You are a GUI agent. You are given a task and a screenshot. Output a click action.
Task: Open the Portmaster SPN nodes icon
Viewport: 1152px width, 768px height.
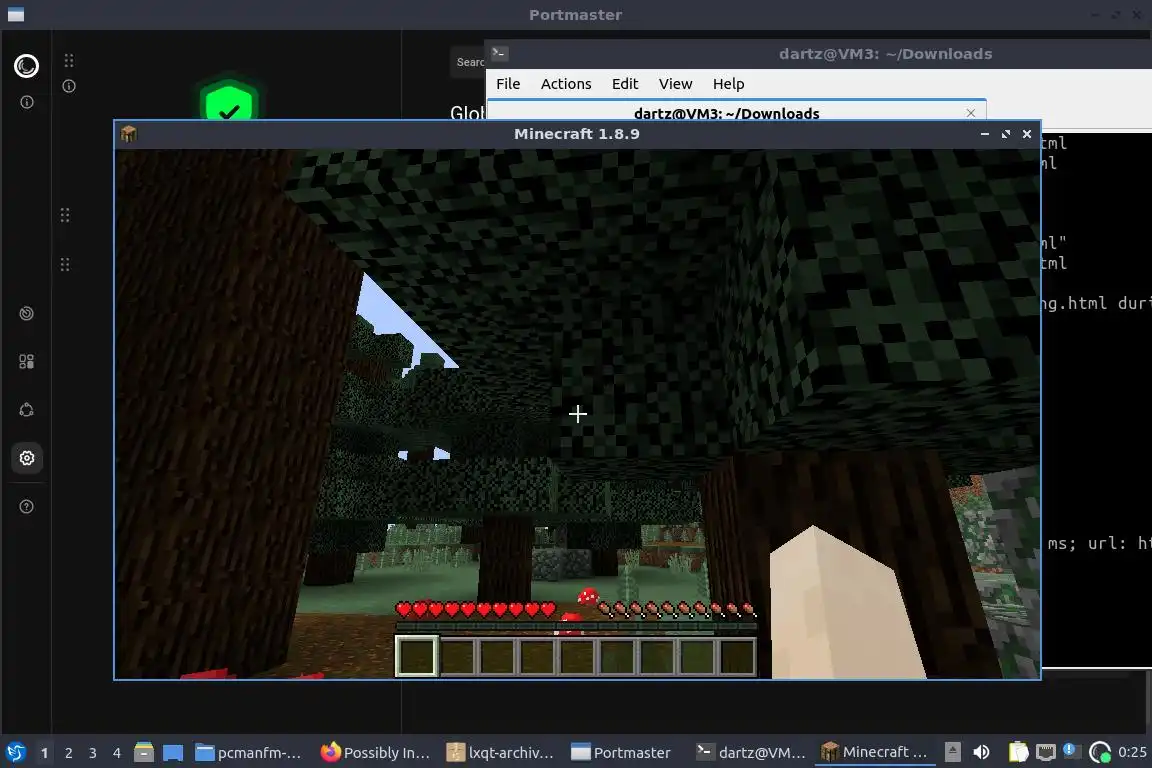(x=26, y=410)
